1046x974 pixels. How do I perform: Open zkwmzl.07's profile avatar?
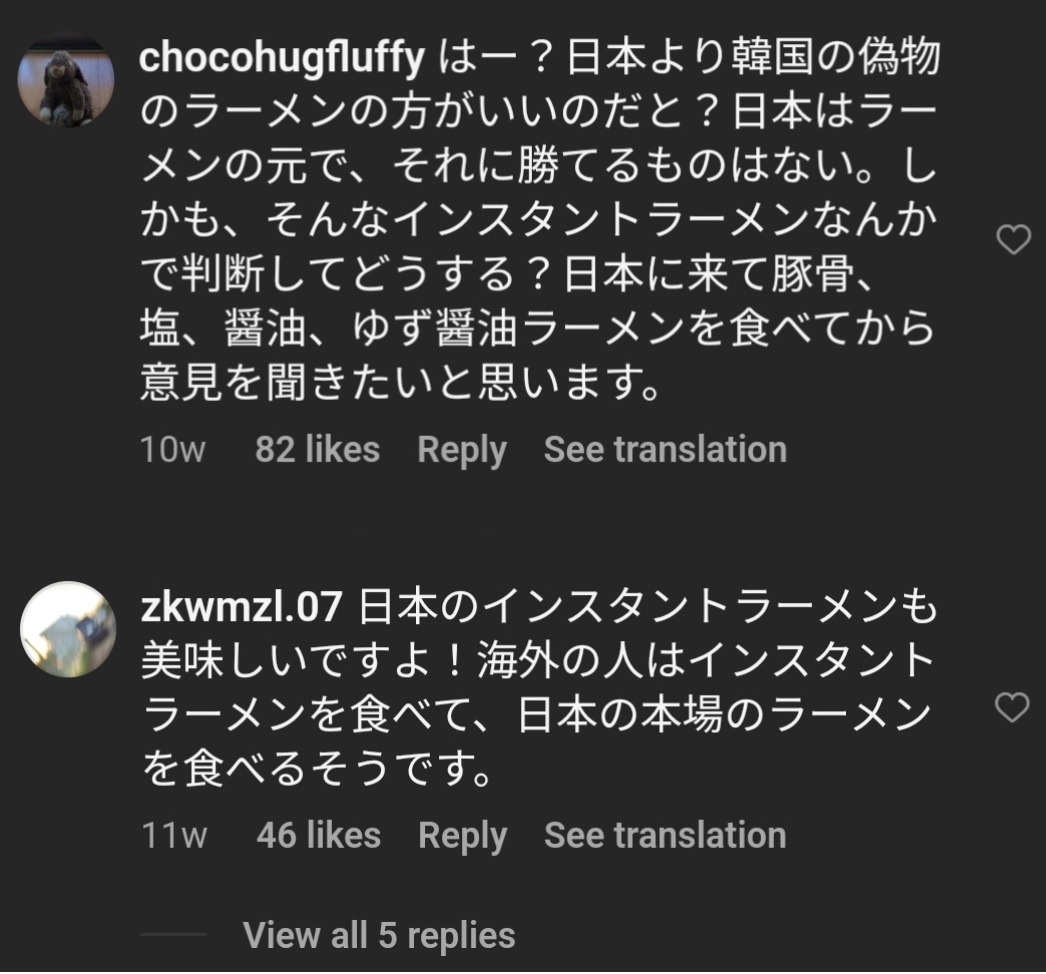[x=68, y=629]
